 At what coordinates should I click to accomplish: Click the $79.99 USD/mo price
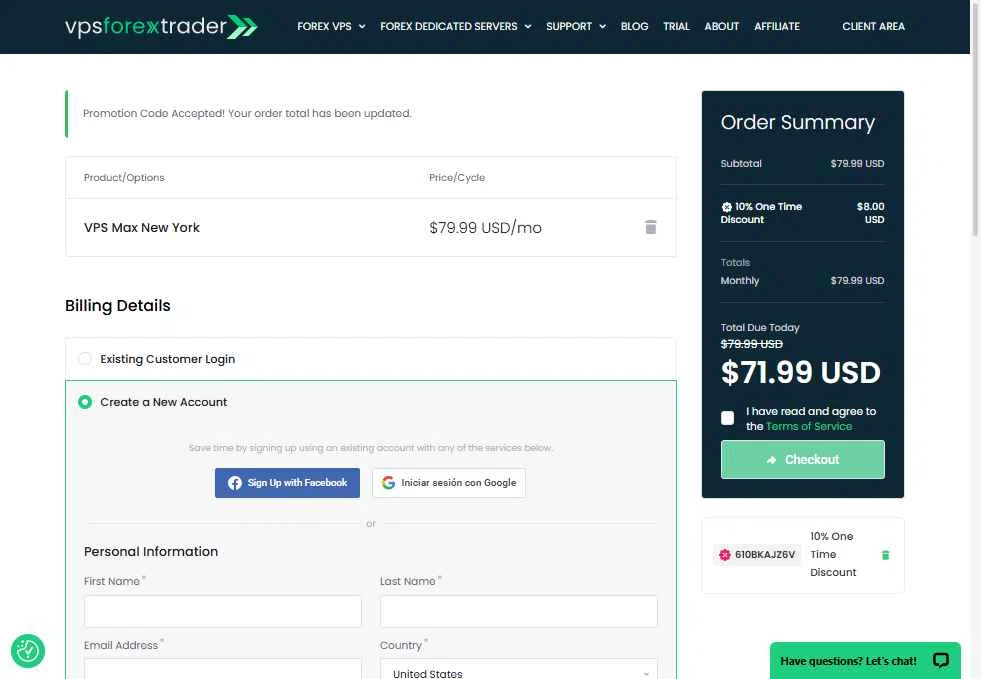485,228
